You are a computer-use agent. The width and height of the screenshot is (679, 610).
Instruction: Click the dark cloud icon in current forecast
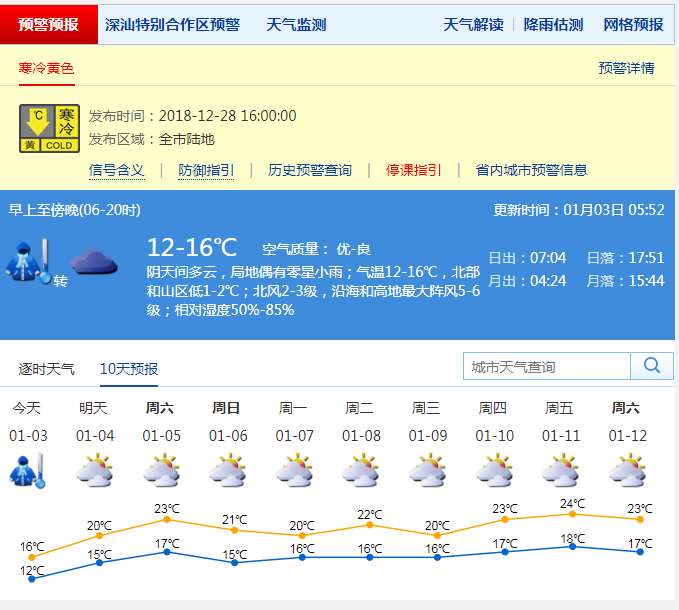(94, 263)
